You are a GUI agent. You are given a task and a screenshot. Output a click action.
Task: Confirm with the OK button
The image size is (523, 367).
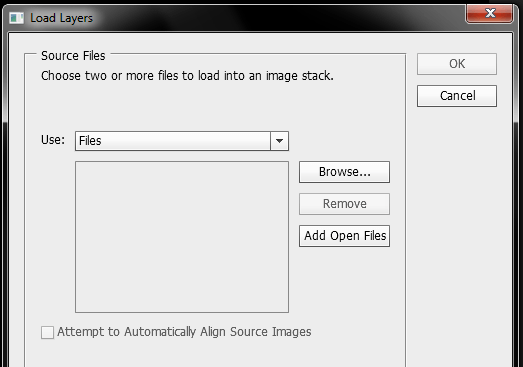coord(457,64)
